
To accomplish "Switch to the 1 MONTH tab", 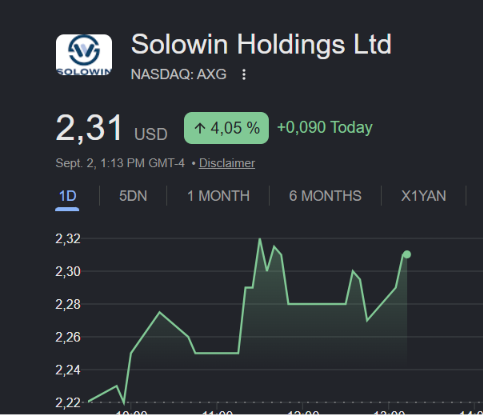I will tap(218, 196).
